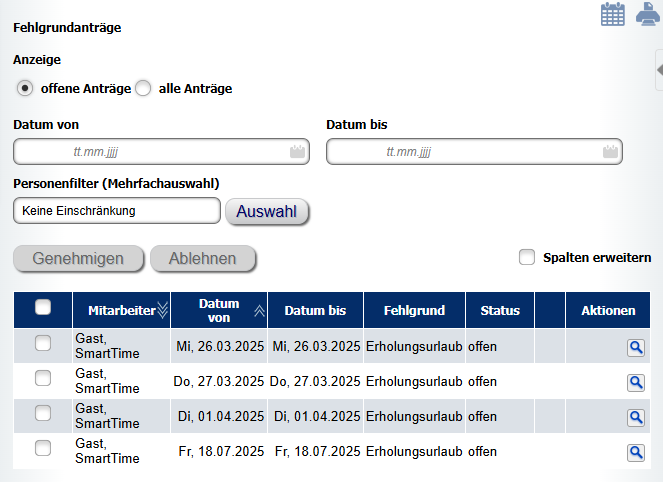View details of the 26.03.2025 request via magnifier
Image resolution: width=663 pixels, height=482 pixels.
point(636,348)
